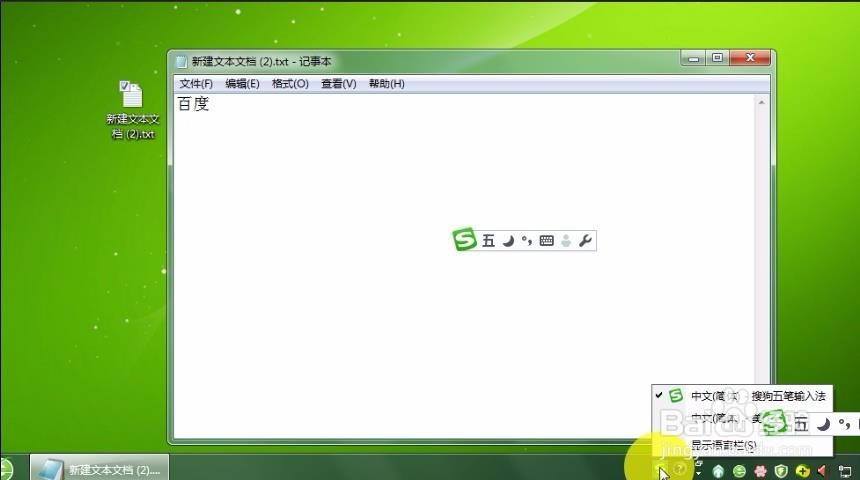The image size is (860, 480).
Task: Toggle the 五 Chinese/English mode on the IME bar
Action: (488, 241)
